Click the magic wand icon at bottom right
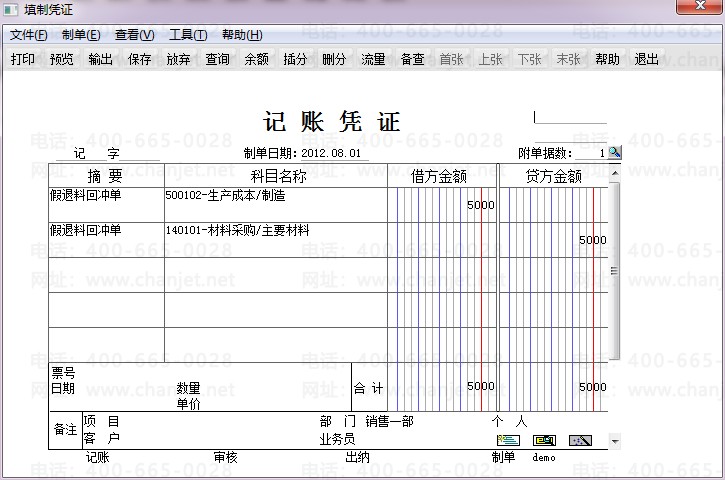This screenshot has height=480, width=725. point(580,441)
